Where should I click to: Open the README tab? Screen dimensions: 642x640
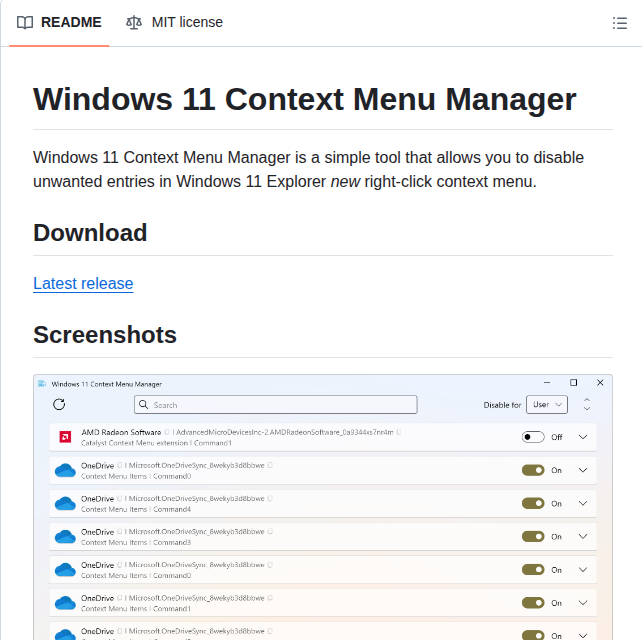tap(59, 22)
